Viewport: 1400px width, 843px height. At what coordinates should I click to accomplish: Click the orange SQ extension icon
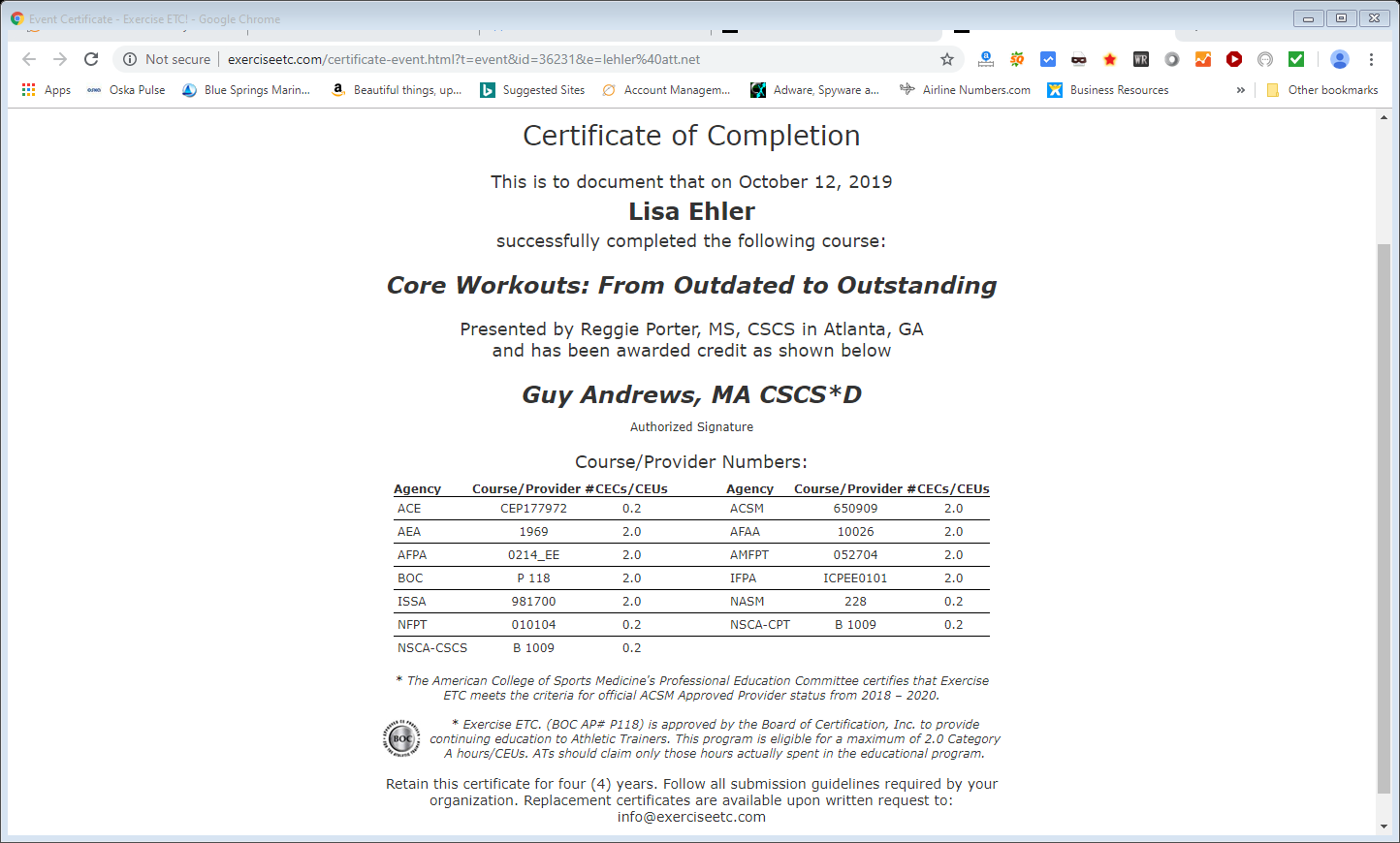pyautogui.click(x=1017, y=59)
